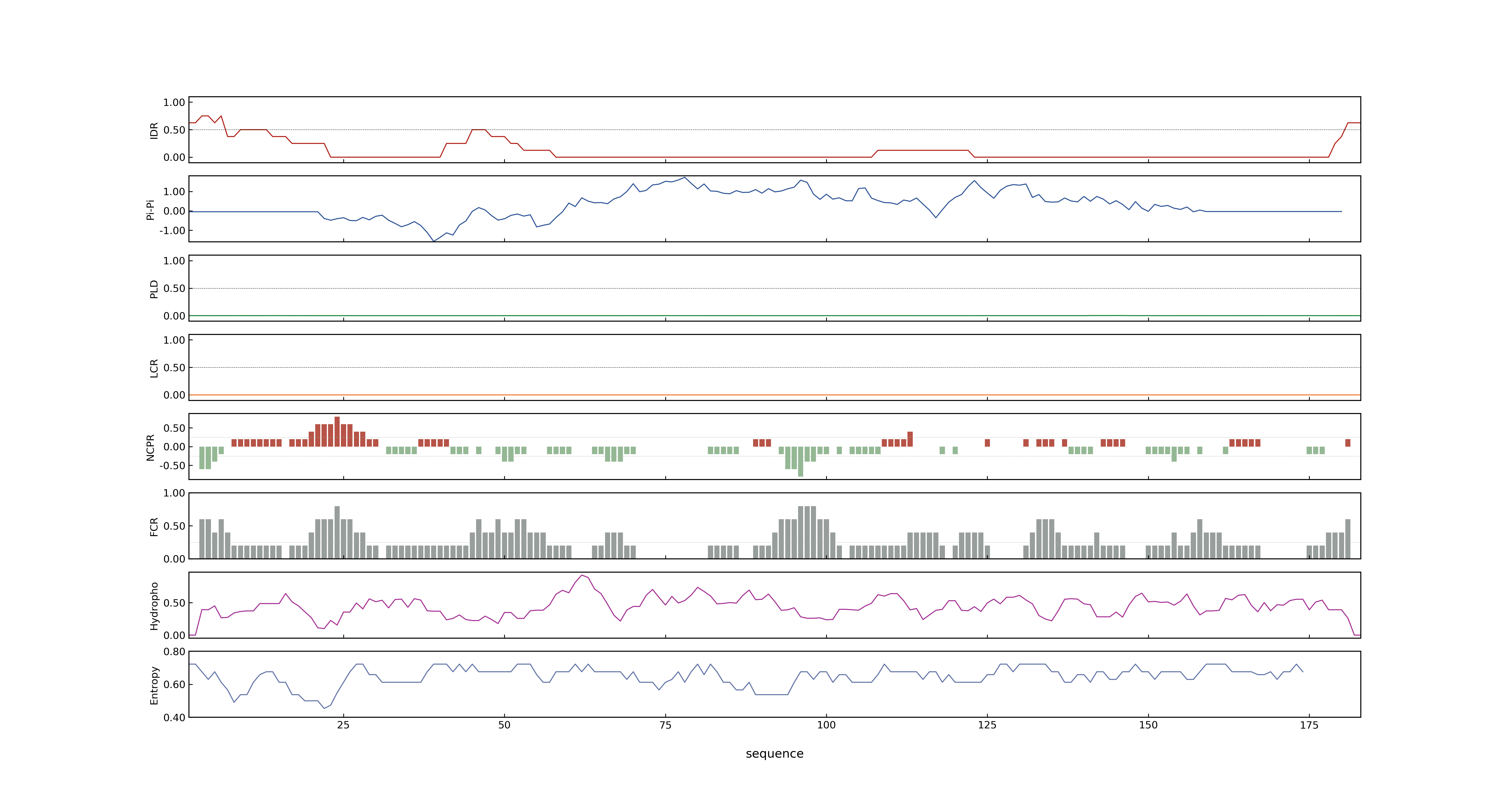Click the -0.50 tick on NCPR axis
The height and width of the screenshot is (806, 1512).
point(172,466)
